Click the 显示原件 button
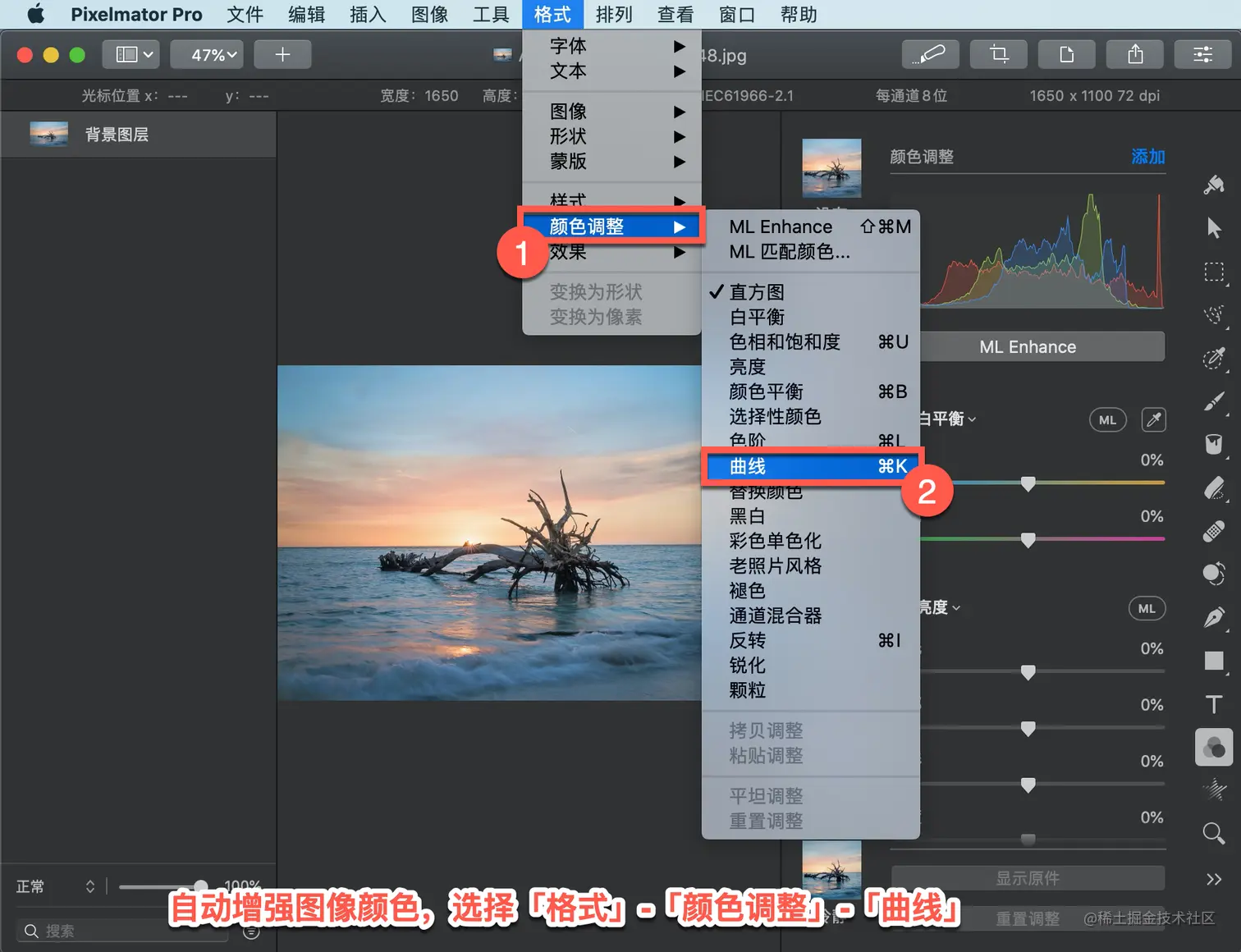 1028,878
